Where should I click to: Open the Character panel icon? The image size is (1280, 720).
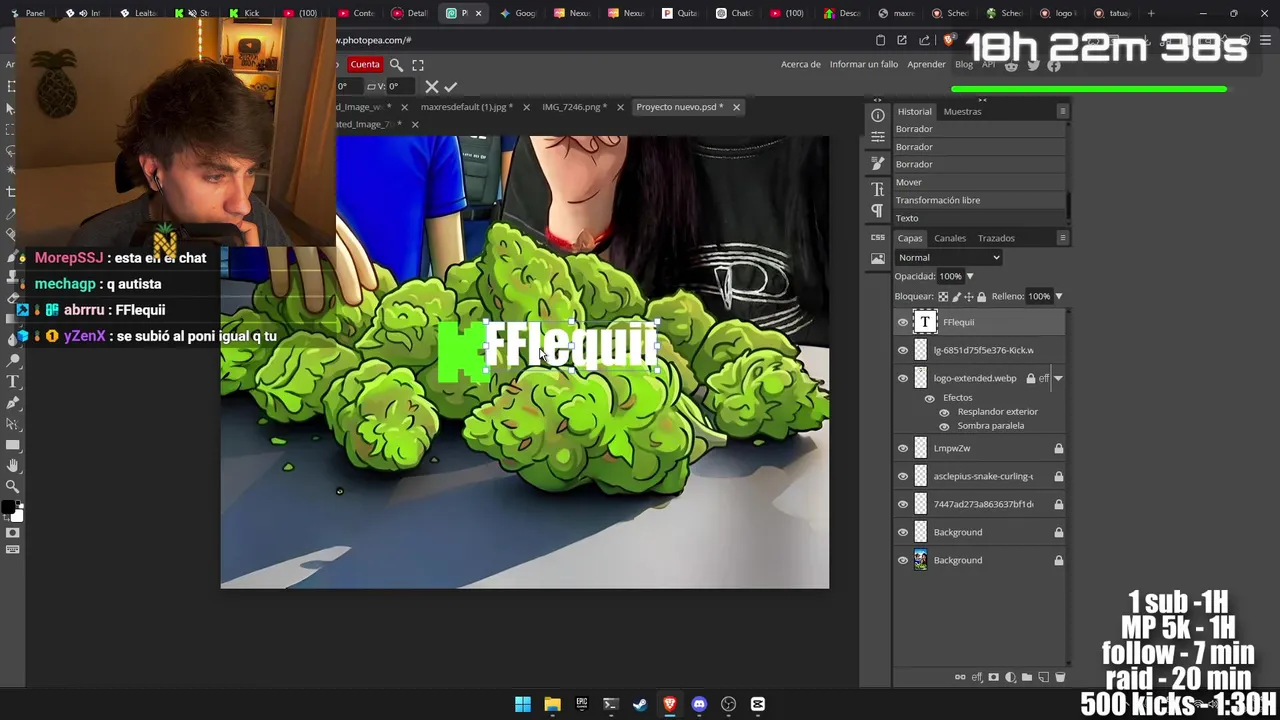point(878,189)
